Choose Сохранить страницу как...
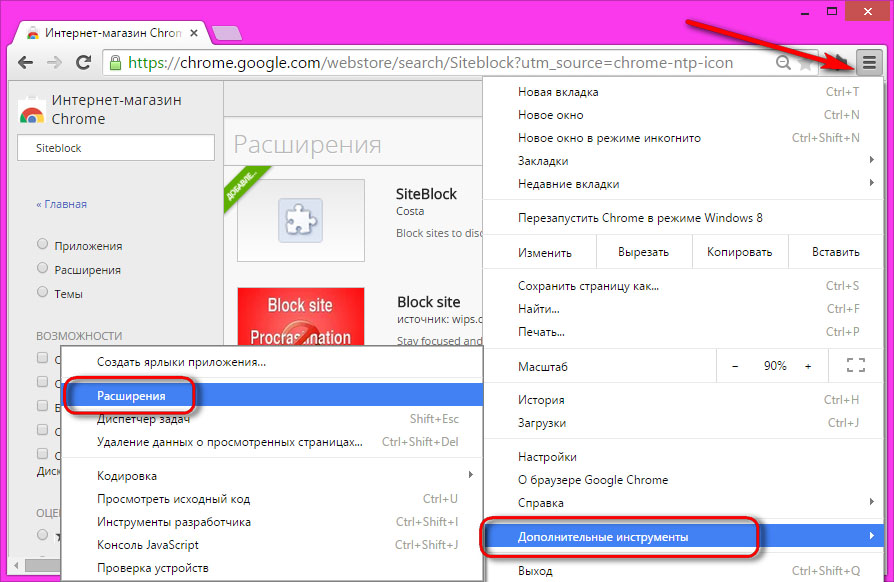 coord(682,286)
